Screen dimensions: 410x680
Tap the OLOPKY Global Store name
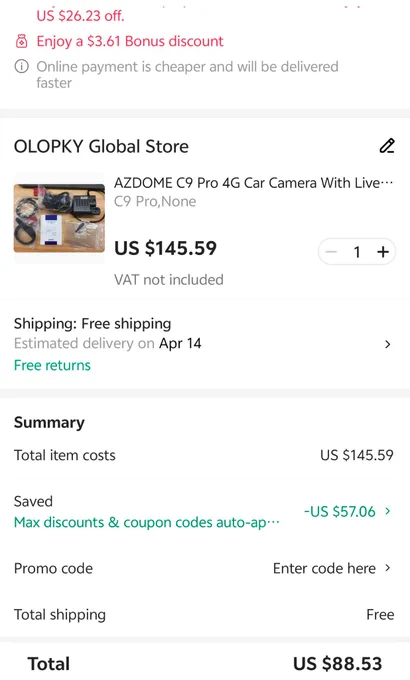click(101, 147)
